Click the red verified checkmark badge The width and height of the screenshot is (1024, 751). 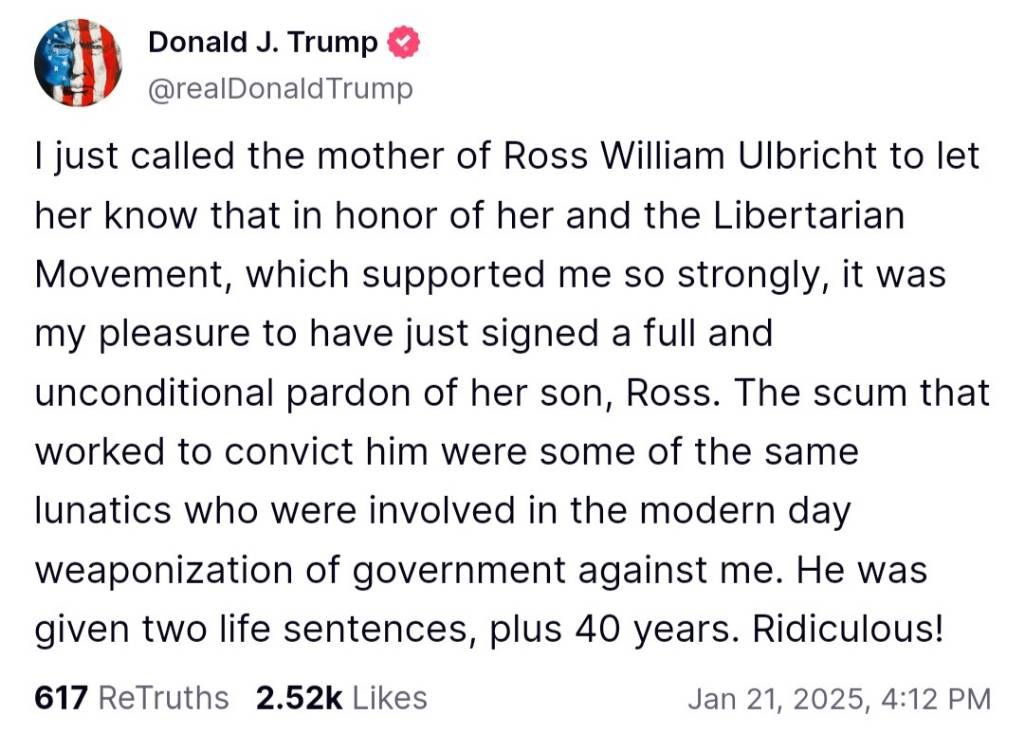(x=404, y=42)
